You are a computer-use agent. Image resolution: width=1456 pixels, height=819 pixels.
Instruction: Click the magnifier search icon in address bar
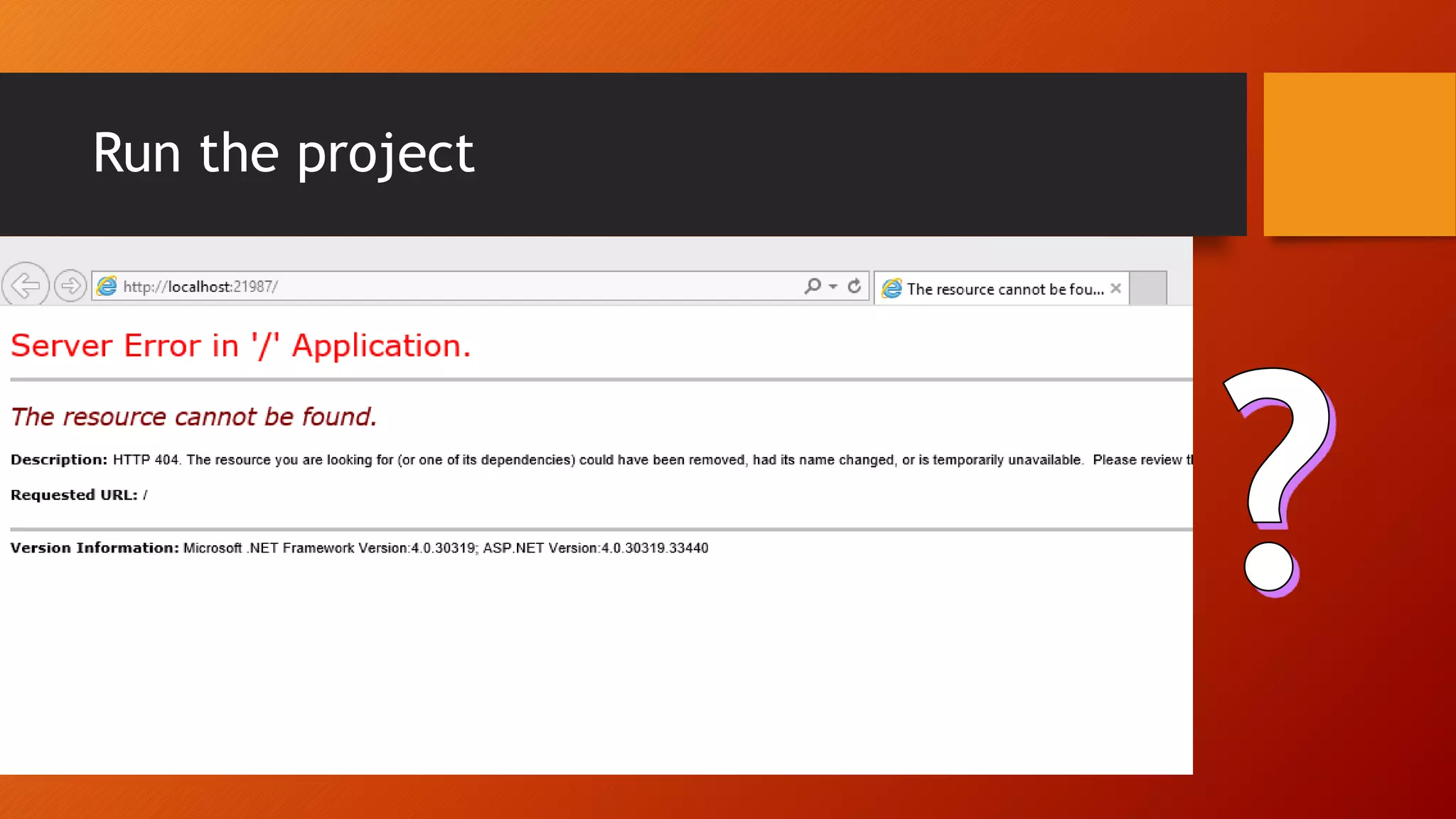click(x=813, y=286)
